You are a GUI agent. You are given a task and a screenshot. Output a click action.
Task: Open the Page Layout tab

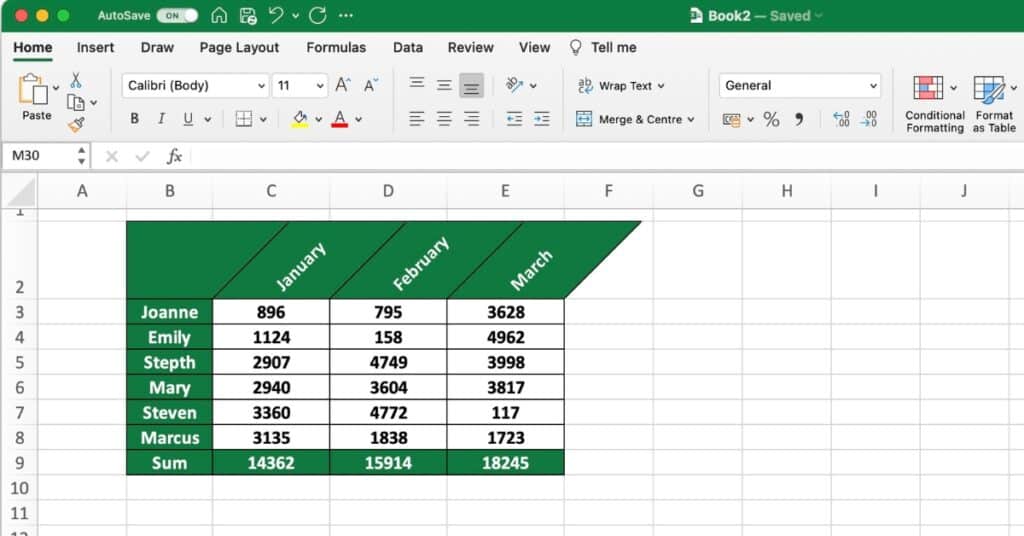pos(239,48)
